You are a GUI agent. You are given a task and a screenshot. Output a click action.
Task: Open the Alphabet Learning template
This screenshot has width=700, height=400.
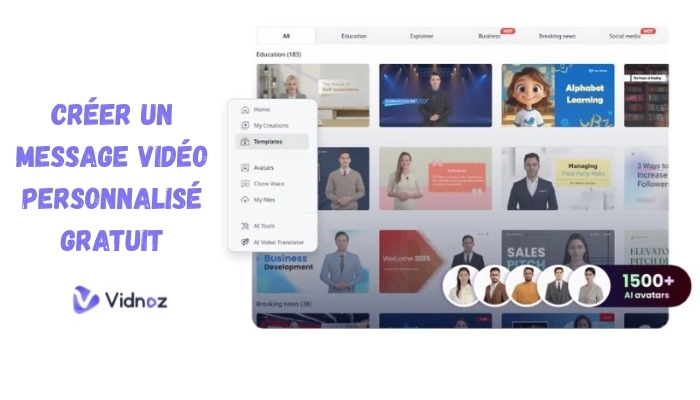pyautogui.click(x=558, y=96)
